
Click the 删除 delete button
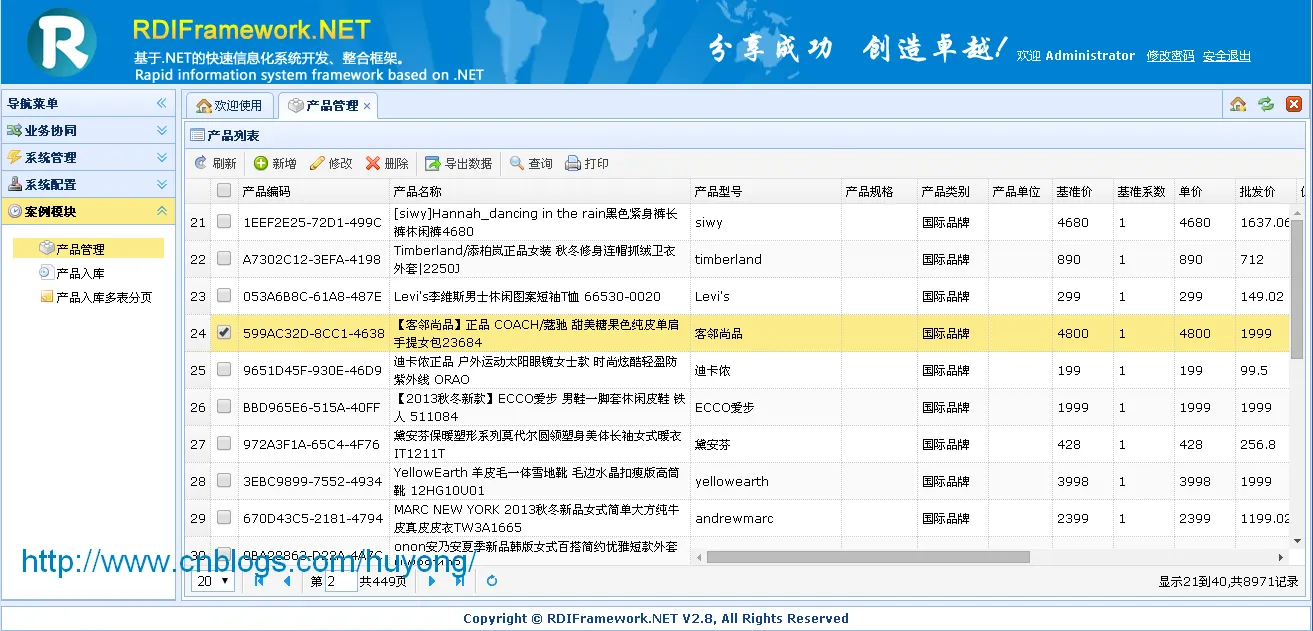[x=387, y=163]
